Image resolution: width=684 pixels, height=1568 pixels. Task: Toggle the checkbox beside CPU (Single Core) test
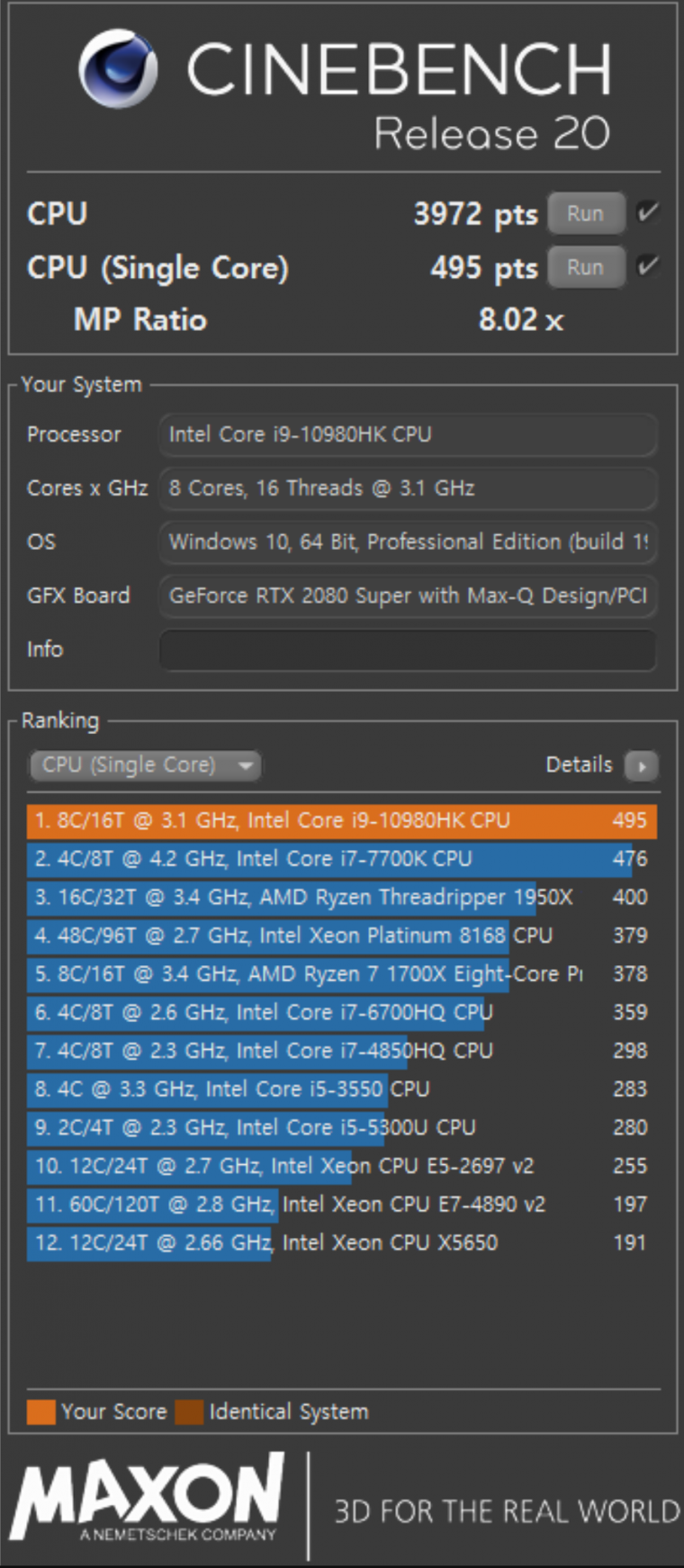coord(647,266)
